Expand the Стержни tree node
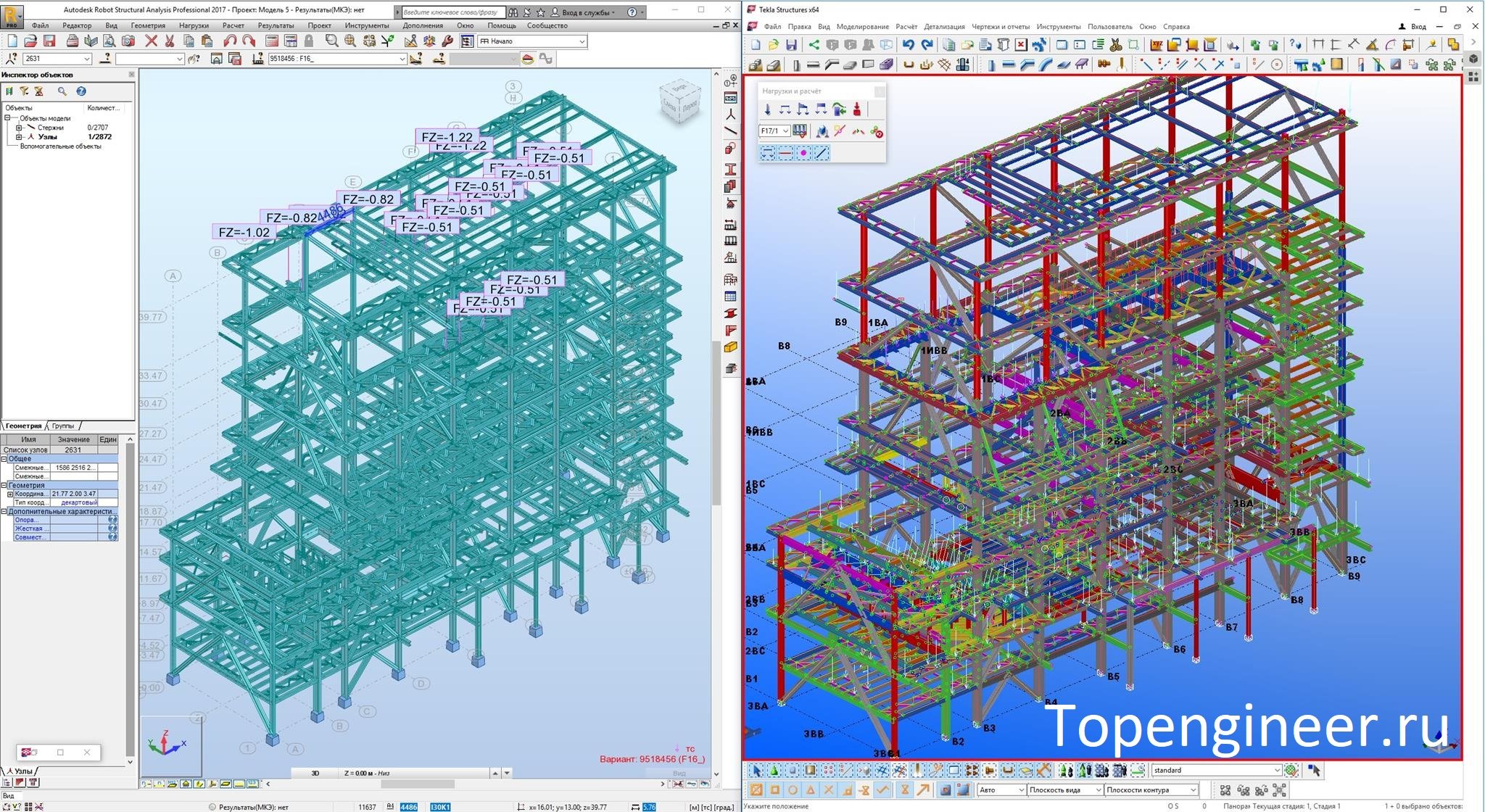Image resolution: width=1485 pixels, height=812 pixels. [19, 128]
